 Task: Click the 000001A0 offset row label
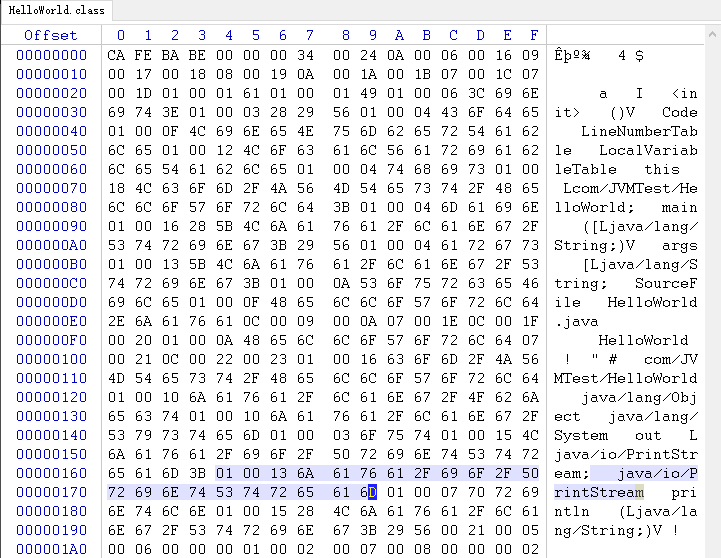[50, 549]
